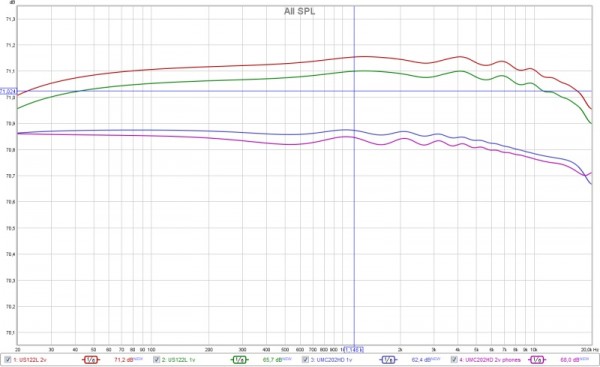The image size is (600, 367).
Task: Select the 3: UMC202HD 1v legend label
Action: click(x=331, y=360)
